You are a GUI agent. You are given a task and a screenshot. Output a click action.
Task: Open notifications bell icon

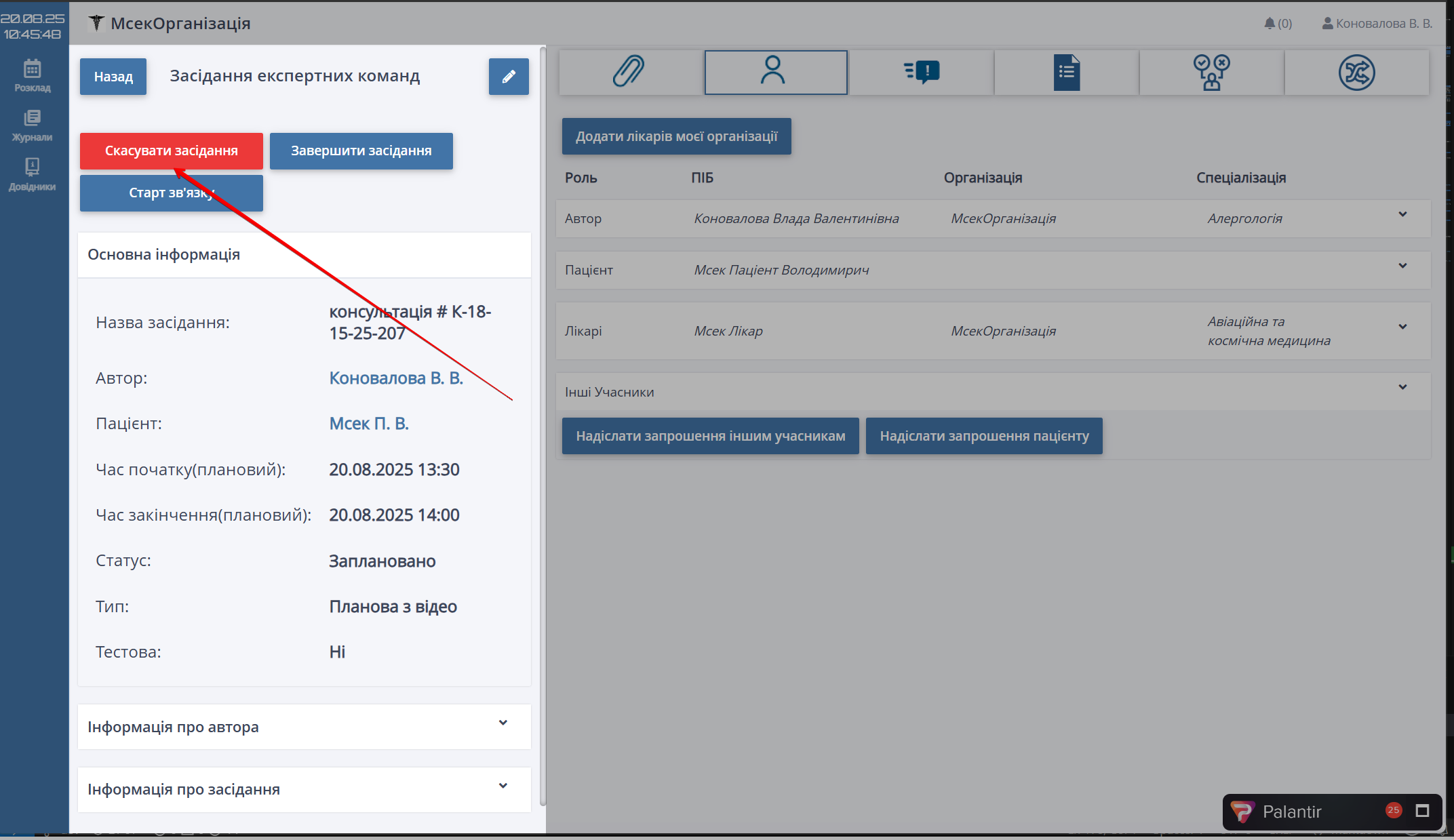(1270, 24)
